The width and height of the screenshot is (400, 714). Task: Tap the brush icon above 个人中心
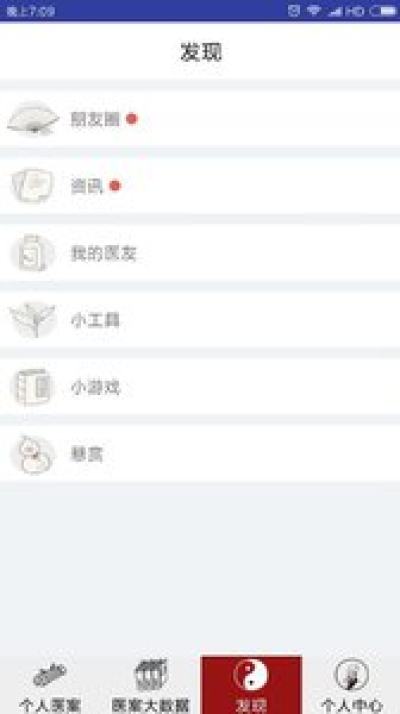click(x=351, y=675)
